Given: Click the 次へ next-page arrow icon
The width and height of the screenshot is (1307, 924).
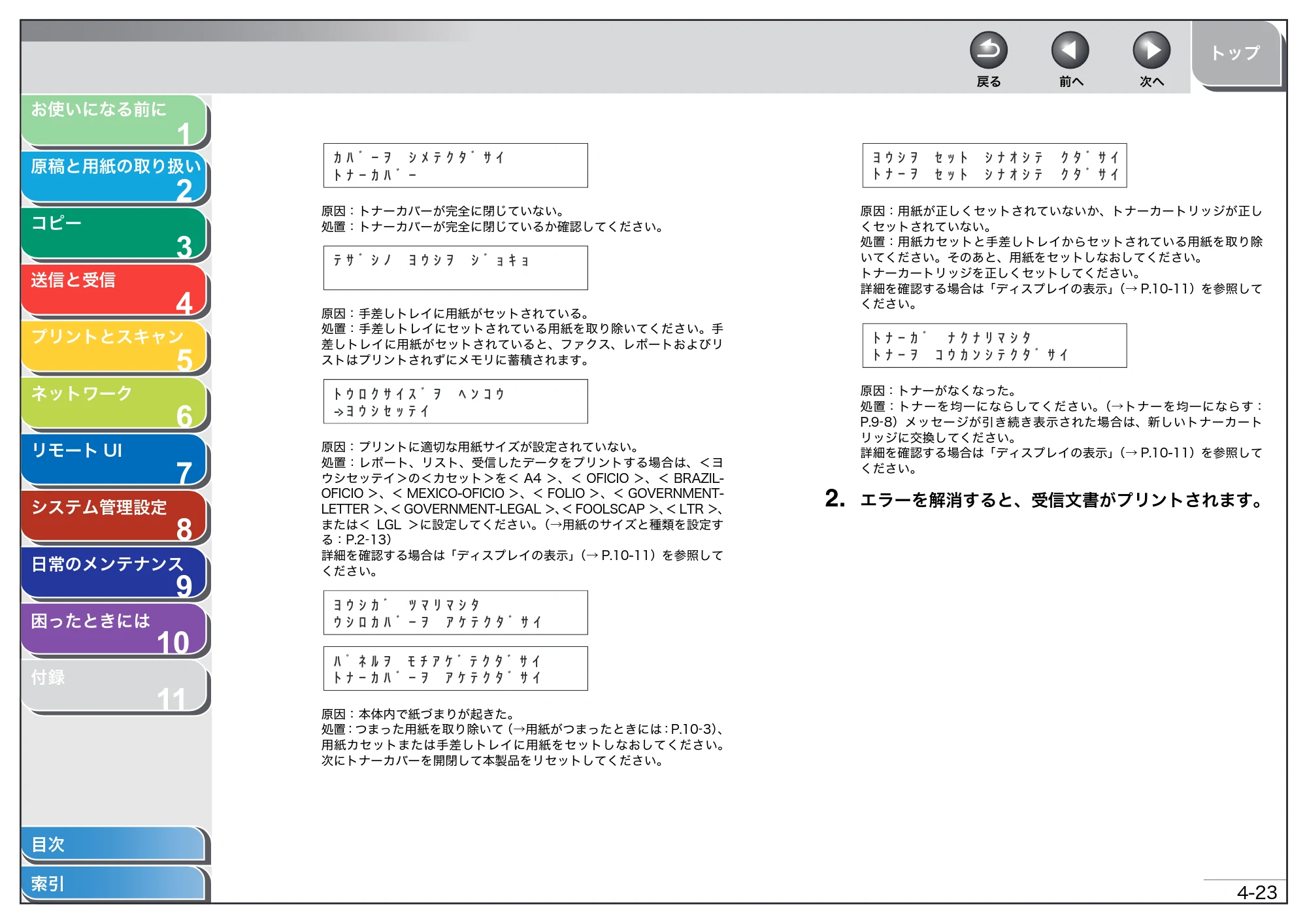Looking at the screenshot, I should tap(1151, 50).
